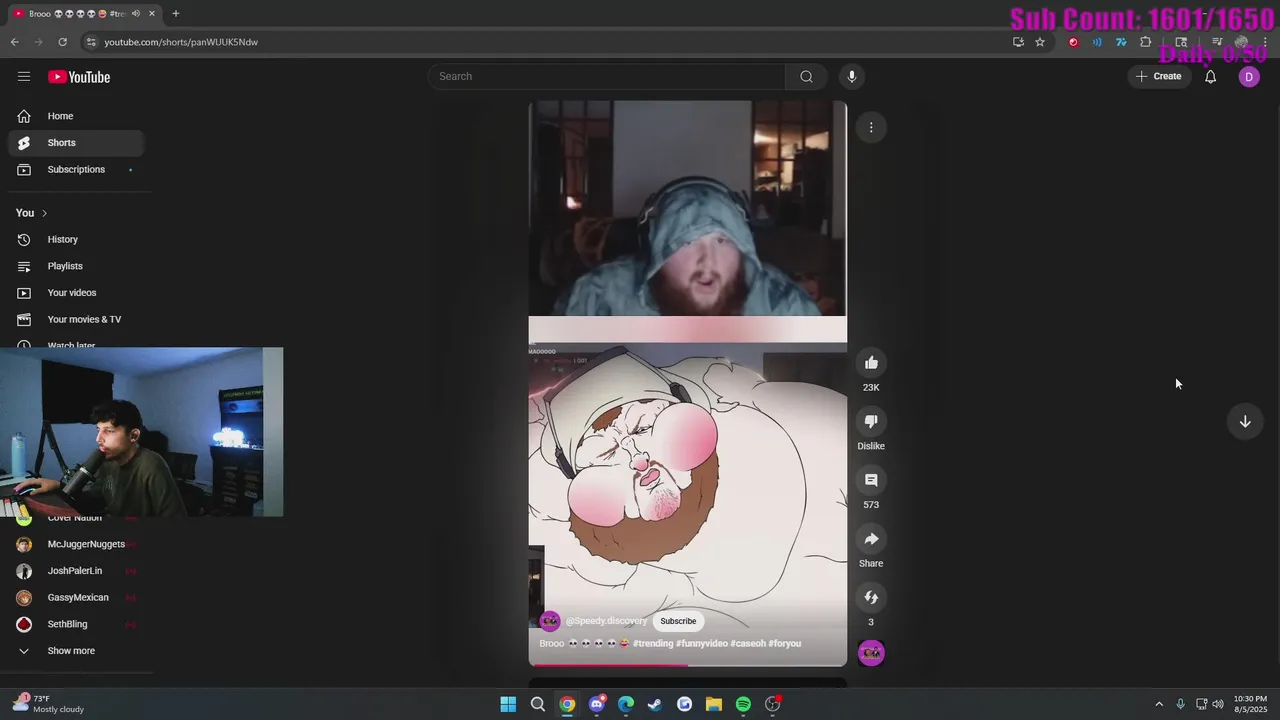The image size is (1280, 720).
Task: Focus the YouTube search field
Action: pos(607,76)
